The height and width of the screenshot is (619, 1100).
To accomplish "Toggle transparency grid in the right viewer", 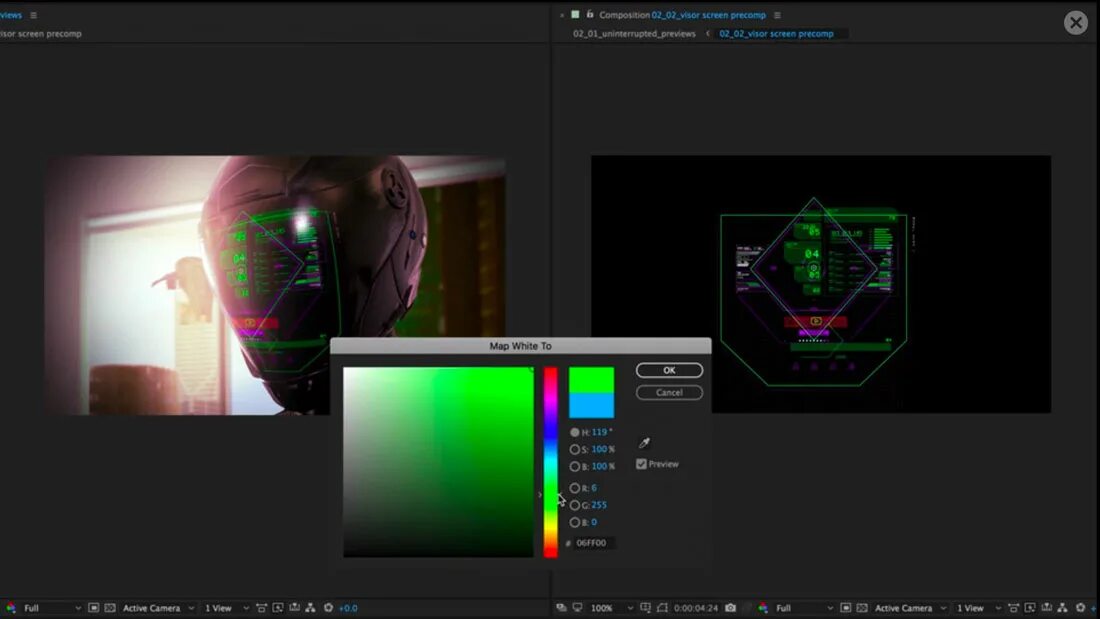I will (862, 608).
